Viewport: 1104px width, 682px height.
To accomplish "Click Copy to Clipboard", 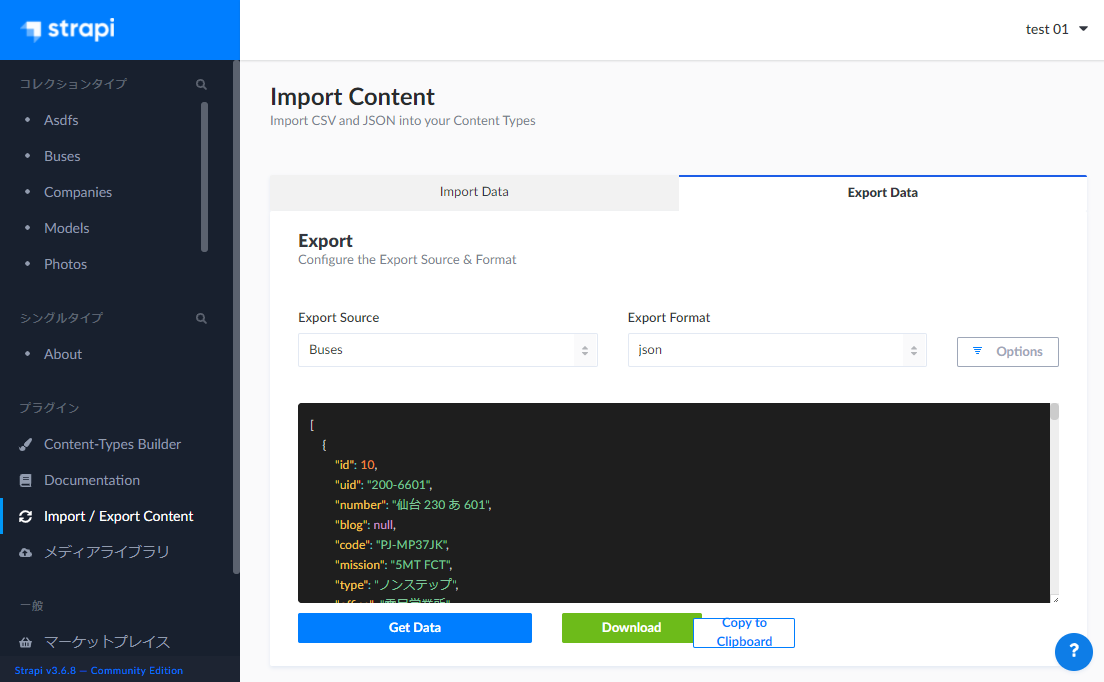I will 743,632.
